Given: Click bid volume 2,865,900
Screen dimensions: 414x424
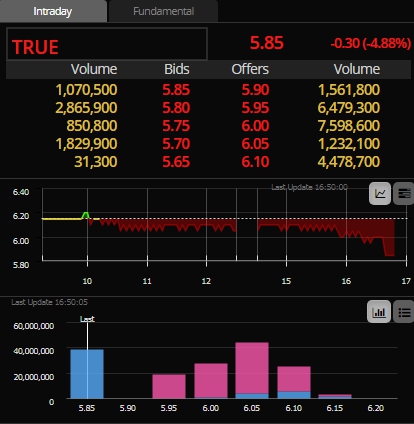Looking at the screenshot, I should tap(86, 108).
